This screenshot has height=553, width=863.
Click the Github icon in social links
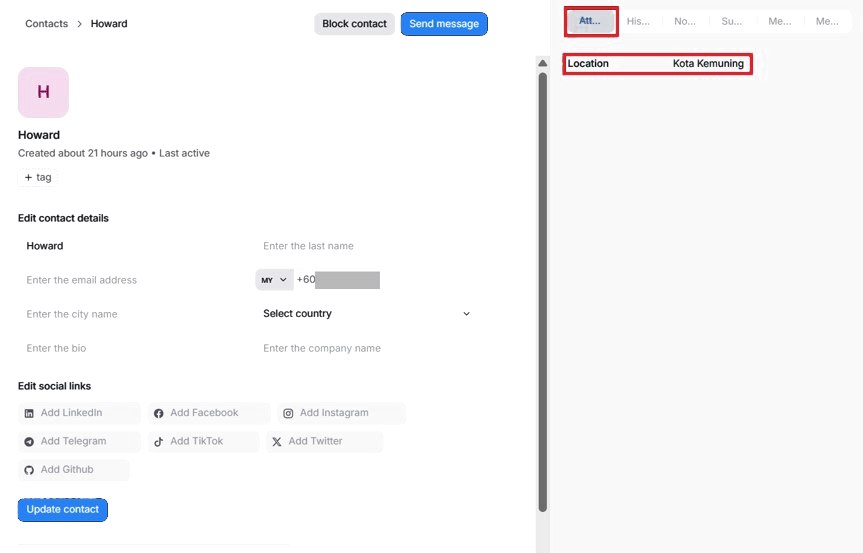point(29,470)
